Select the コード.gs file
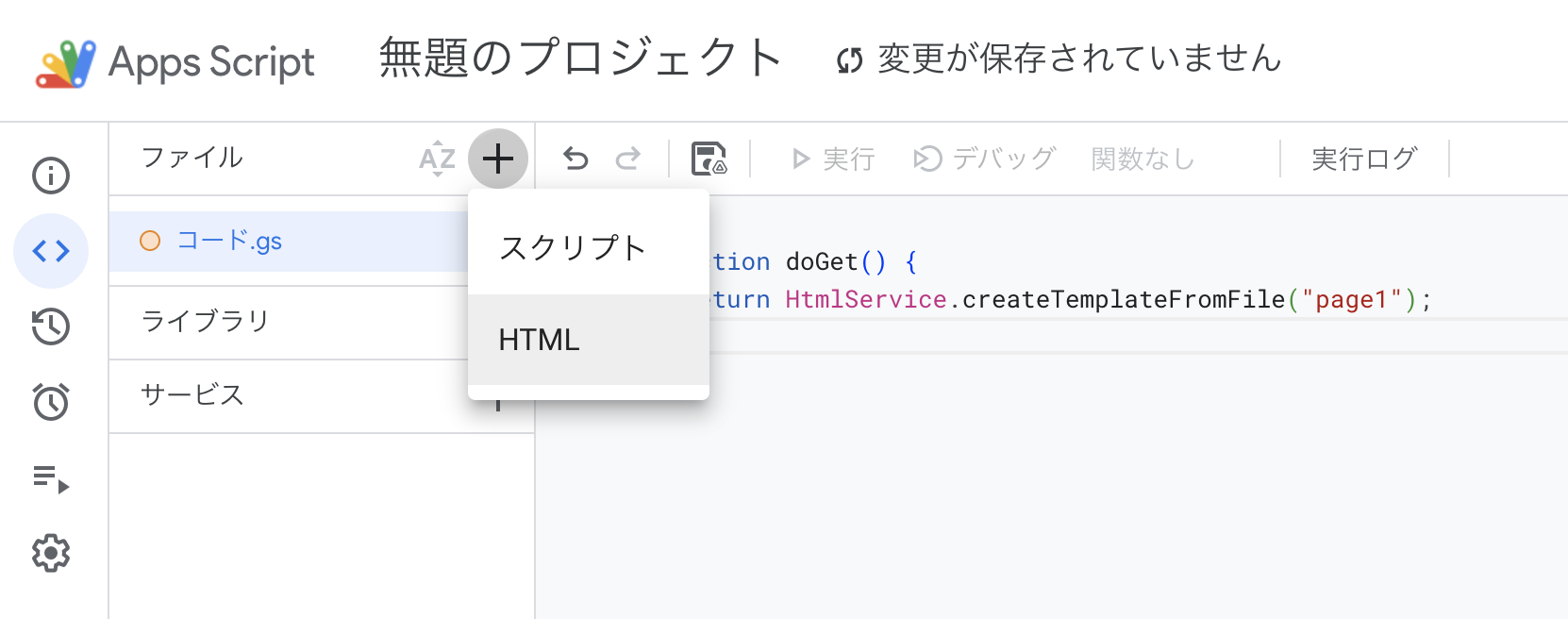This screenshot has height=619, width=1568. point(289,242)
